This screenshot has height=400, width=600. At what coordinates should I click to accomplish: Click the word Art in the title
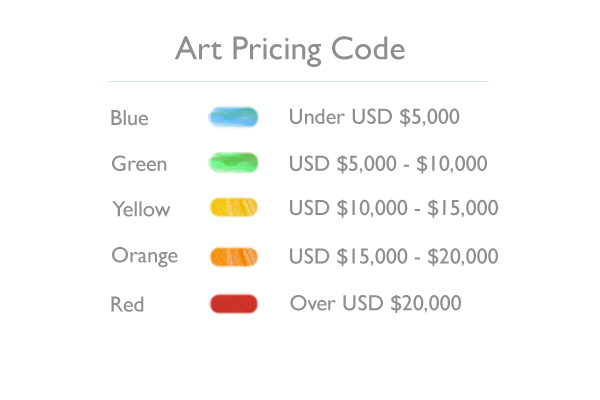click(x=198, y=49)
